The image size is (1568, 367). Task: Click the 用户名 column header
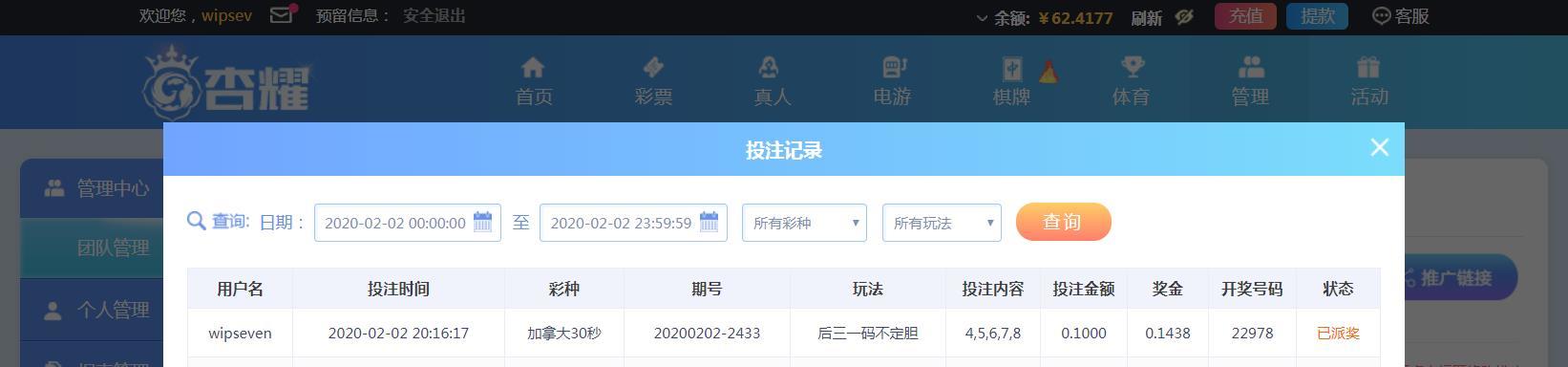(240, 289)
